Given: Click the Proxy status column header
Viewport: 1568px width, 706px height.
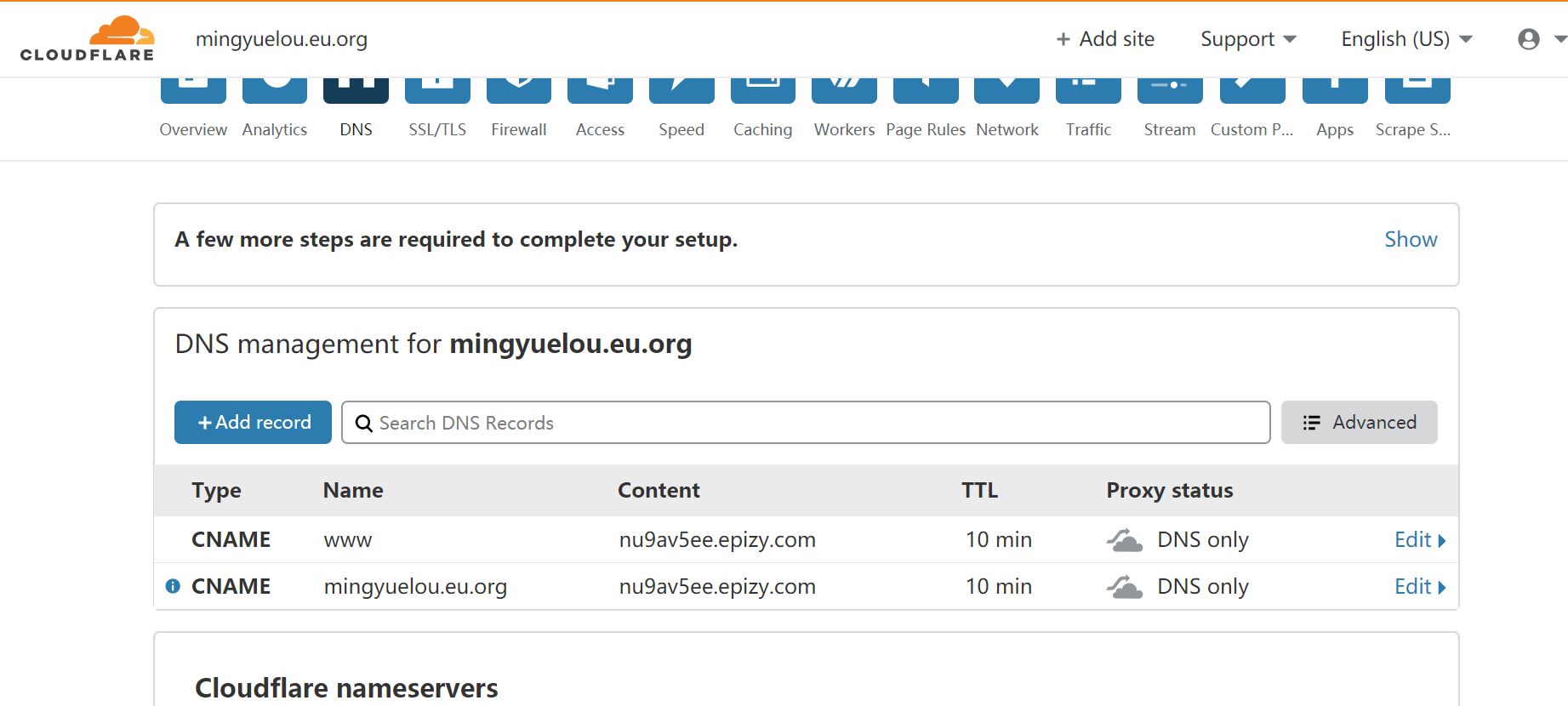Looking at the screenshot, I should tap(1170, 491).
